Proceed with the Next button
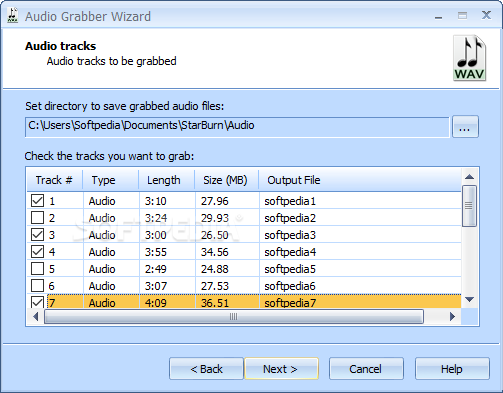This screenshot has width=503, height=393. coord(281,369)
